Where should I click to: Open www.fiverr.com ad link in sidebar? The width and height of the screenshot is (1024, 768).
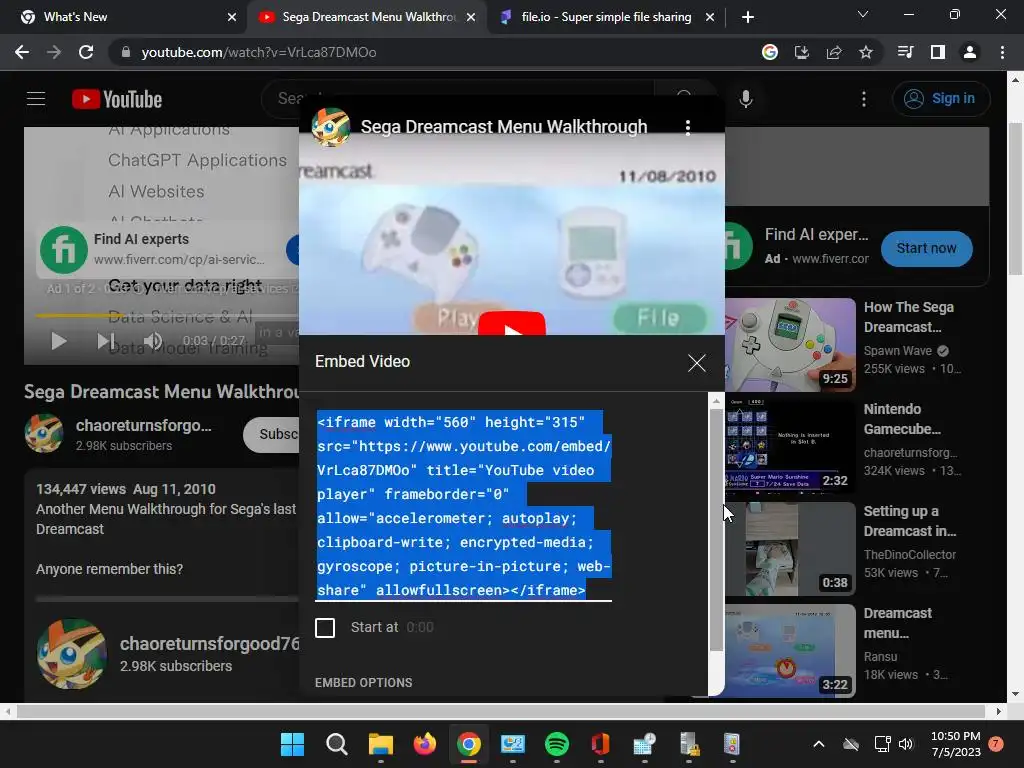click(x=830, y=259)
